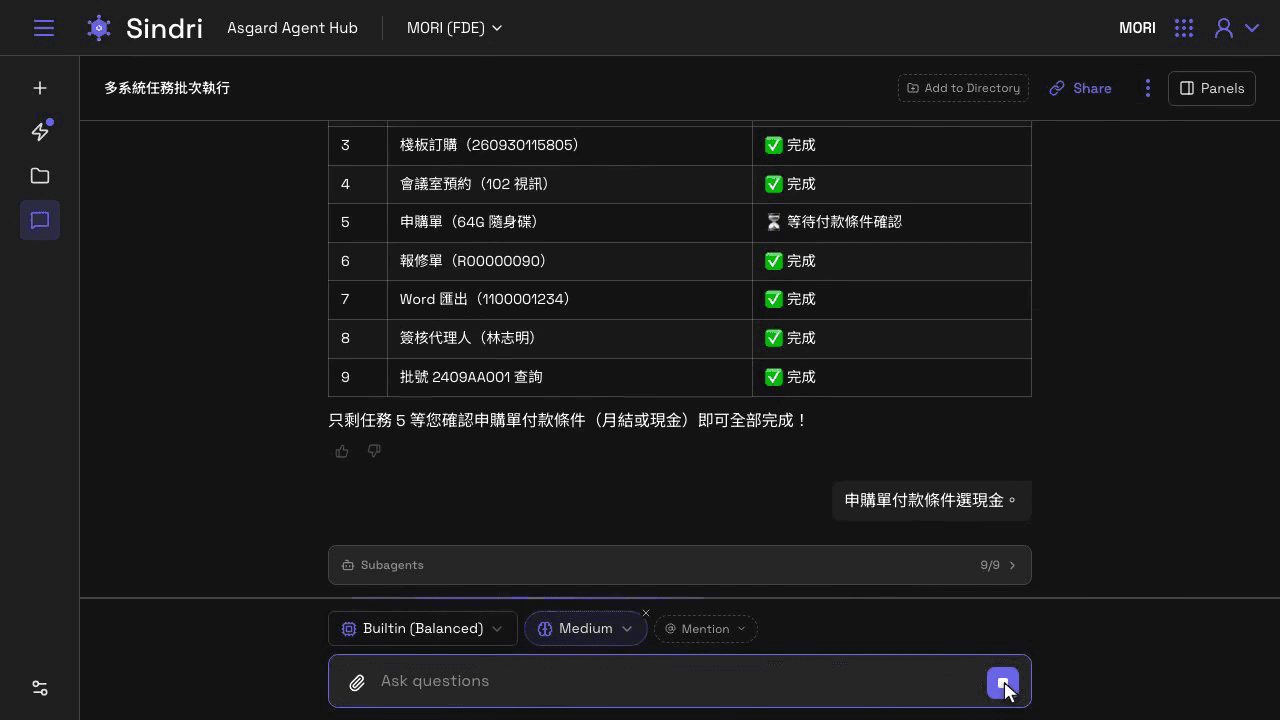1280x720 pixels.
Task: Select the 申購單（64G 隨身碟）cell
Action: [570, 223]
